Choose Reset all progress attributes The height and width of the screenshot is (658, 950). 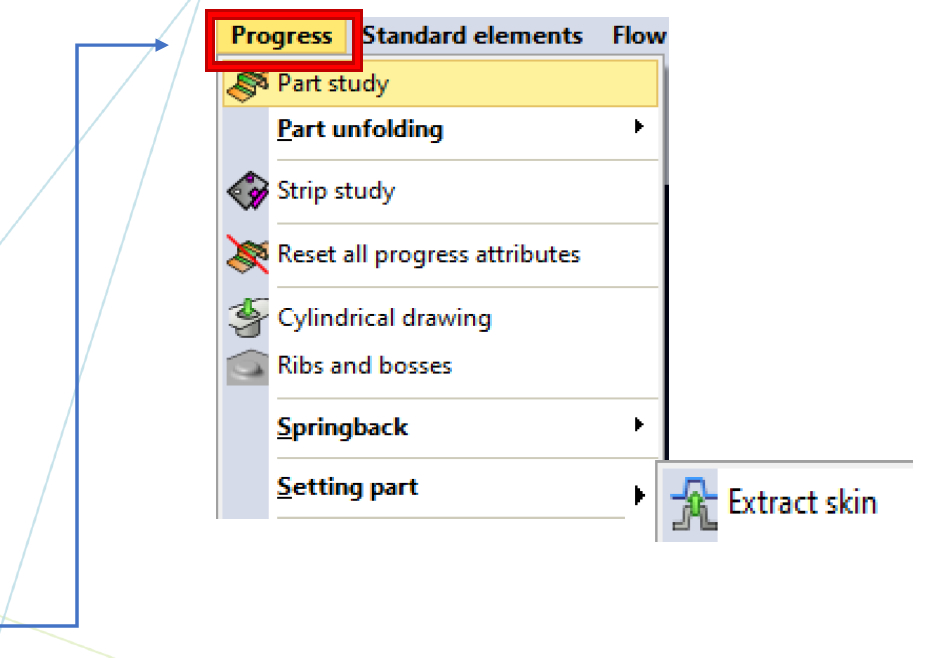(428, 254)
